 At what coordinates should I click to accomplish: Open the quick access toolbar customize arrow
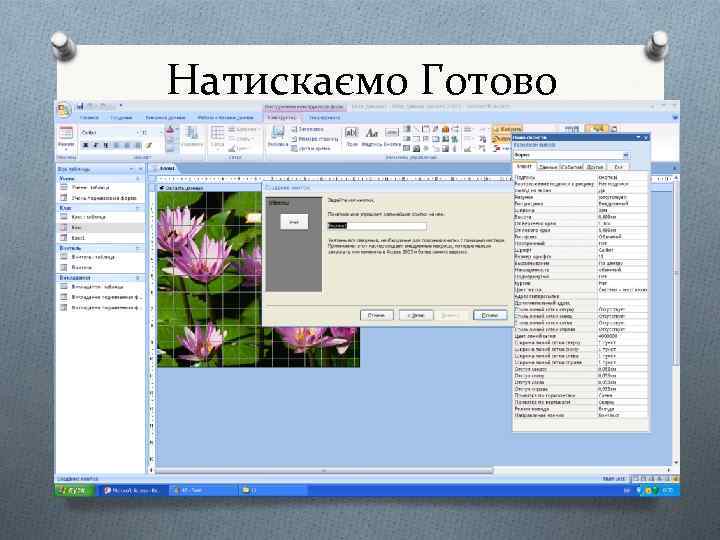[121, 106]
